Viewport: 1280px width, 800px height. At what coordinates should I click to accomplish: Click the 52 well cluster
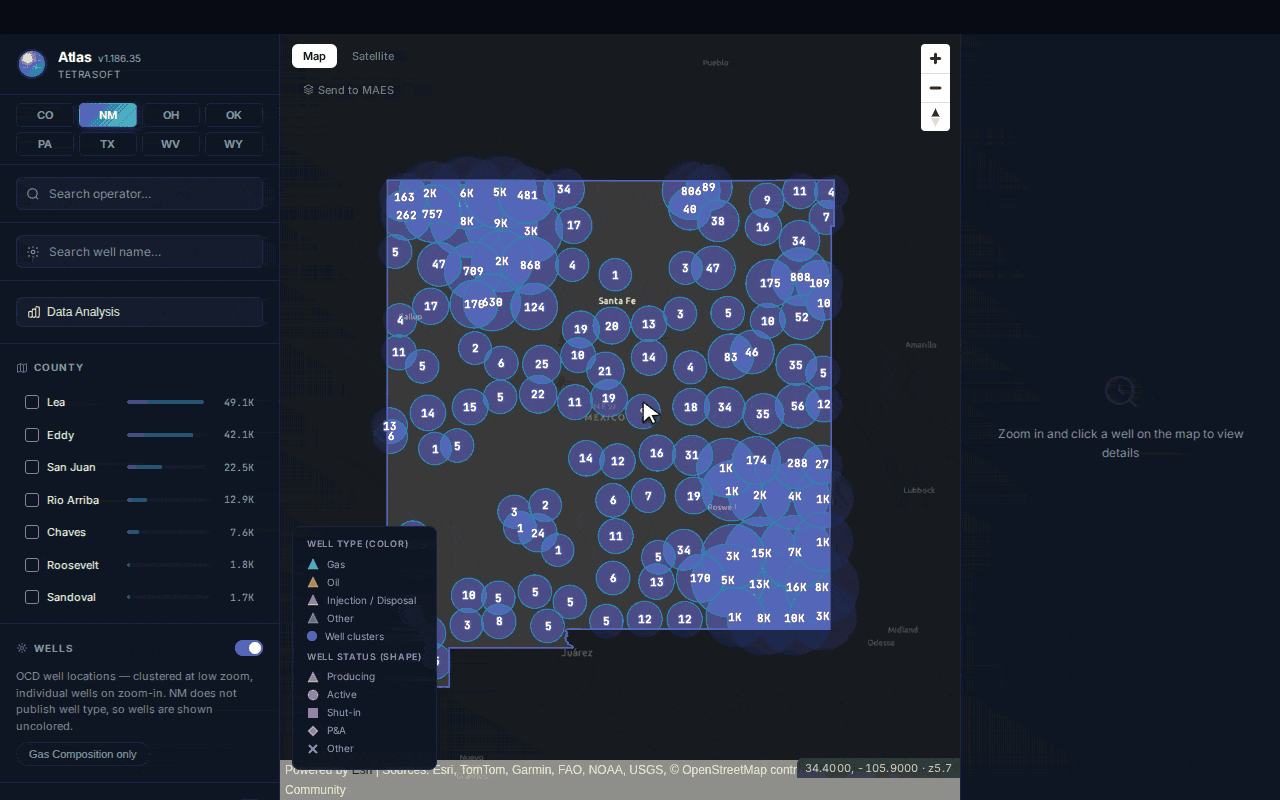(x=801, y=317)
